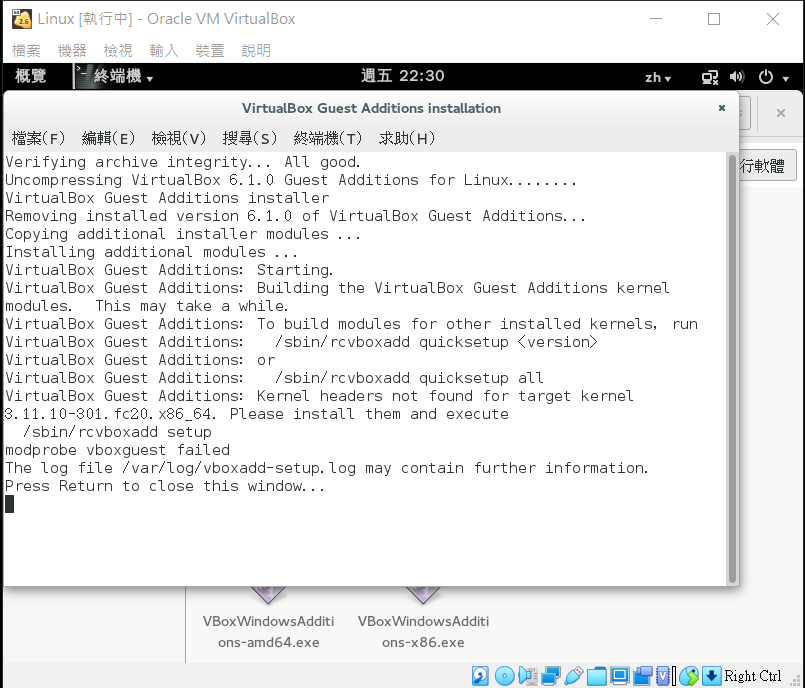Expand the power menu arrow

point(785,79)
